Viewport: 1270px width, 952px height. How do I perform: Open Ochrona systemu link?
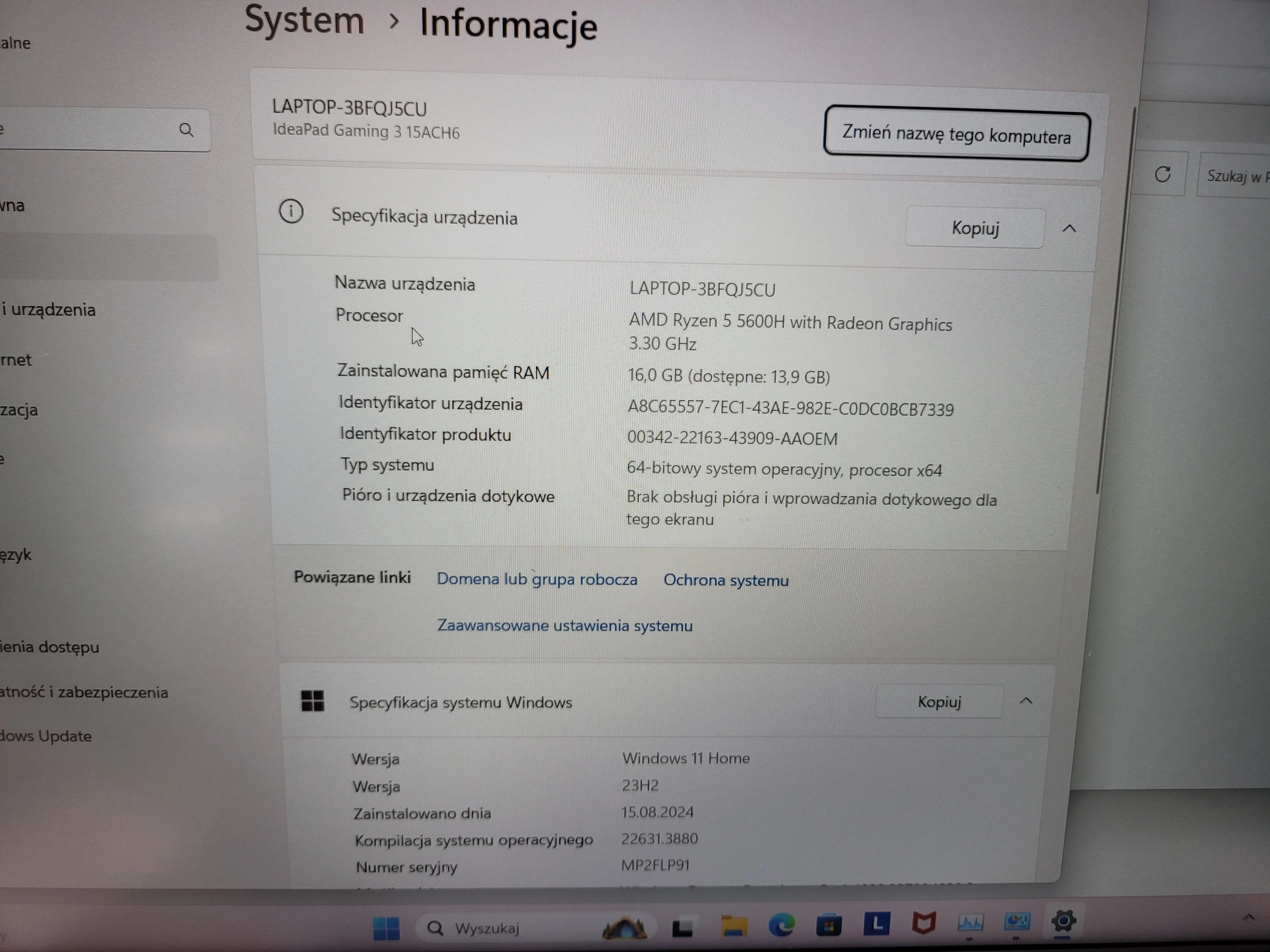pyautogui.click(x=726, y=580)
